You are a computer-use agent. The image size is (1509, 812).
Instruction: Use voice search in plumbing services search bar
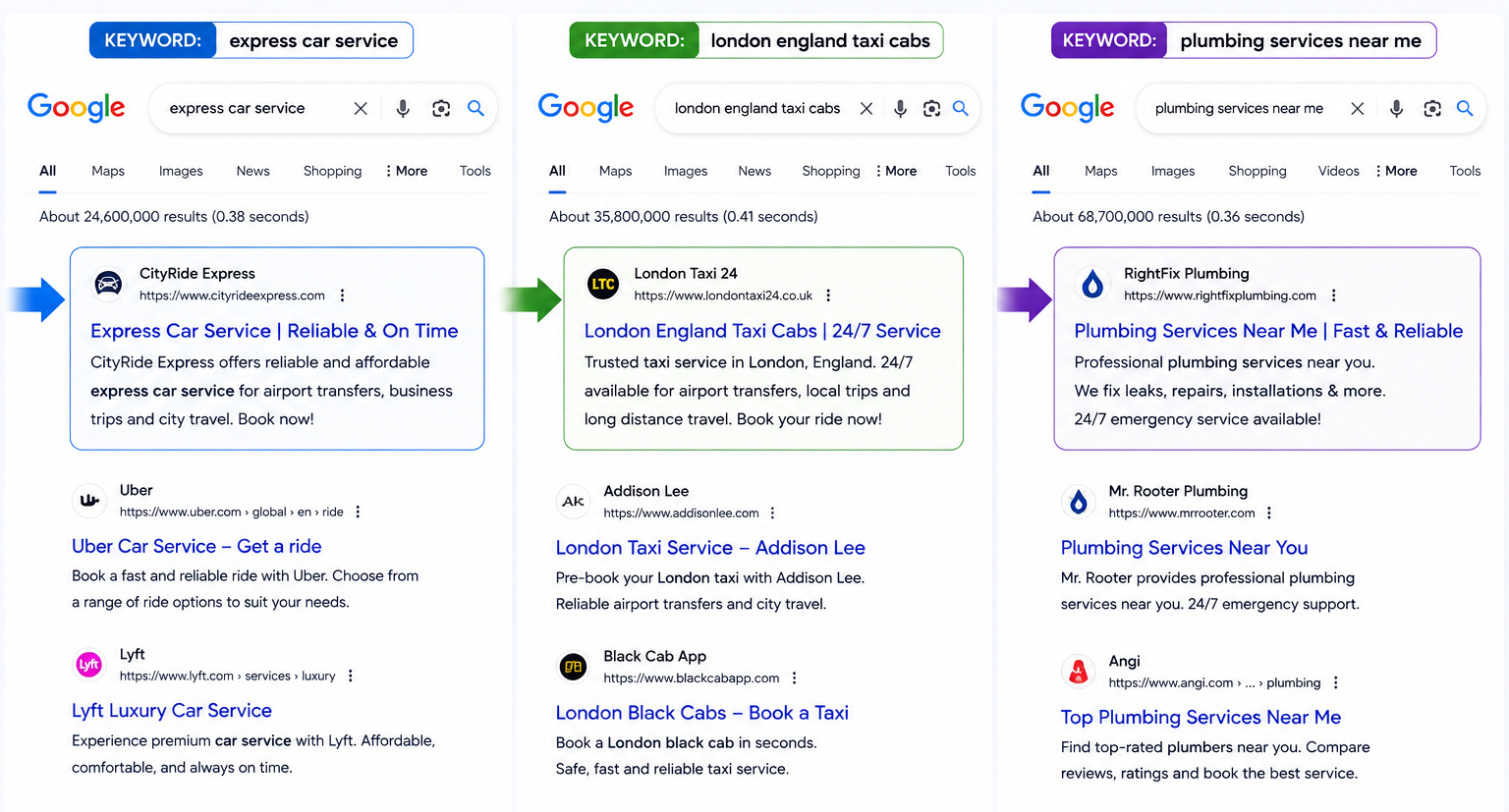tap(1396, 109)
